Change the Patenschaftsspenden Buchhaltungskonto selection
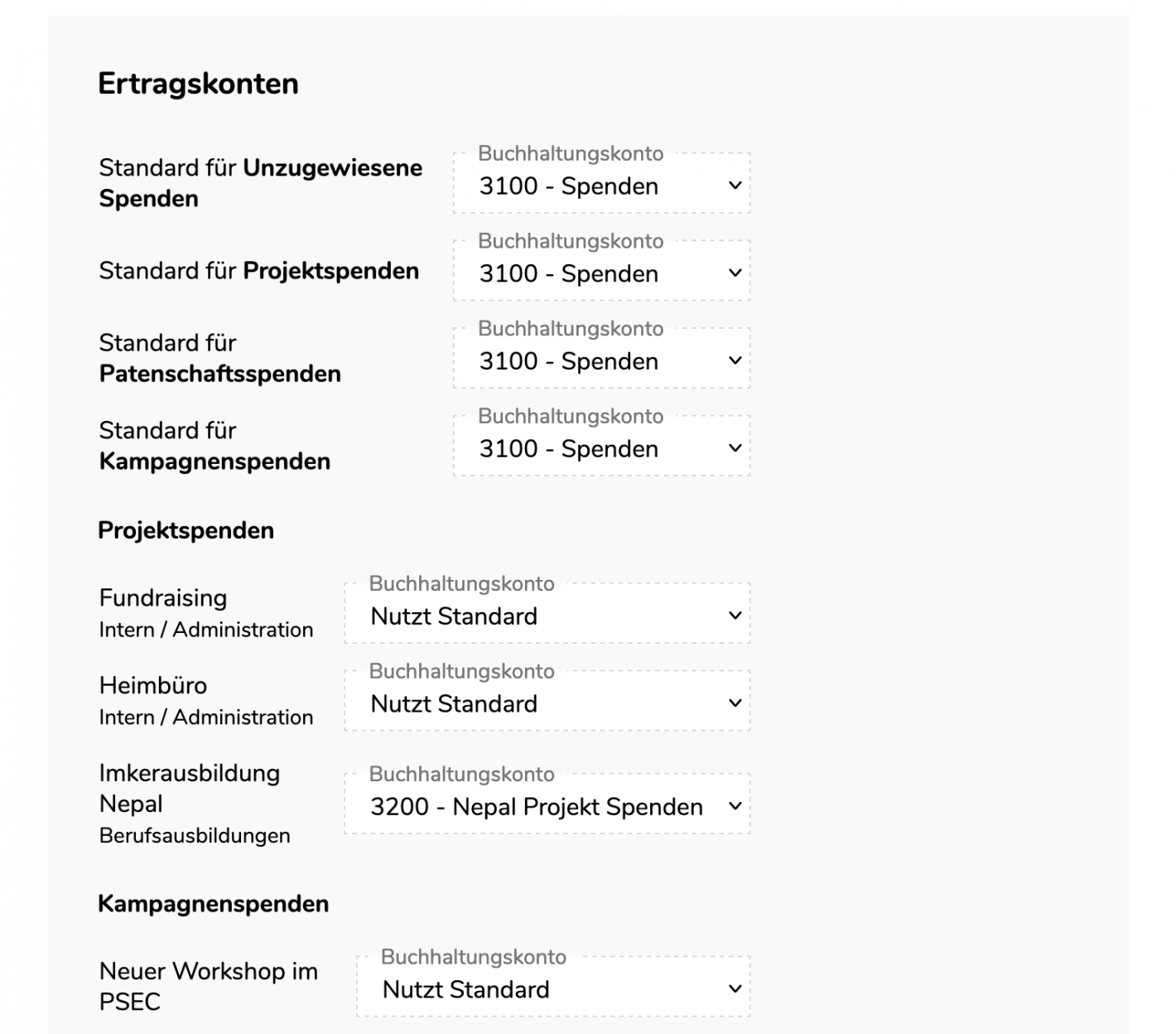Screen dimensions: 1176x1034 [602, 361]
